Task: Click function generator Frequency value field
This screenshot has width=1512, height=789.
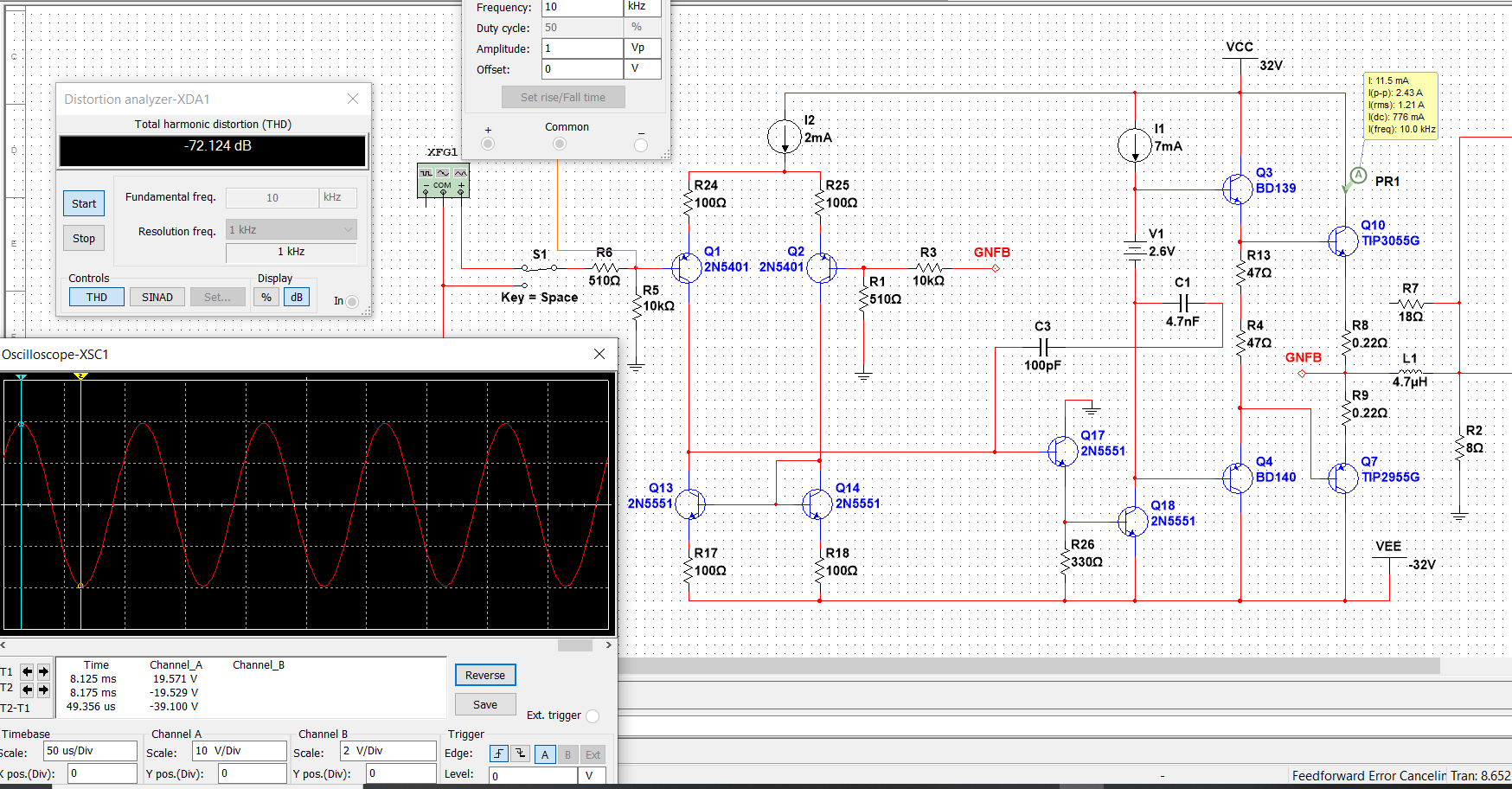Action: pyautogui.click(x=582, y=7)
